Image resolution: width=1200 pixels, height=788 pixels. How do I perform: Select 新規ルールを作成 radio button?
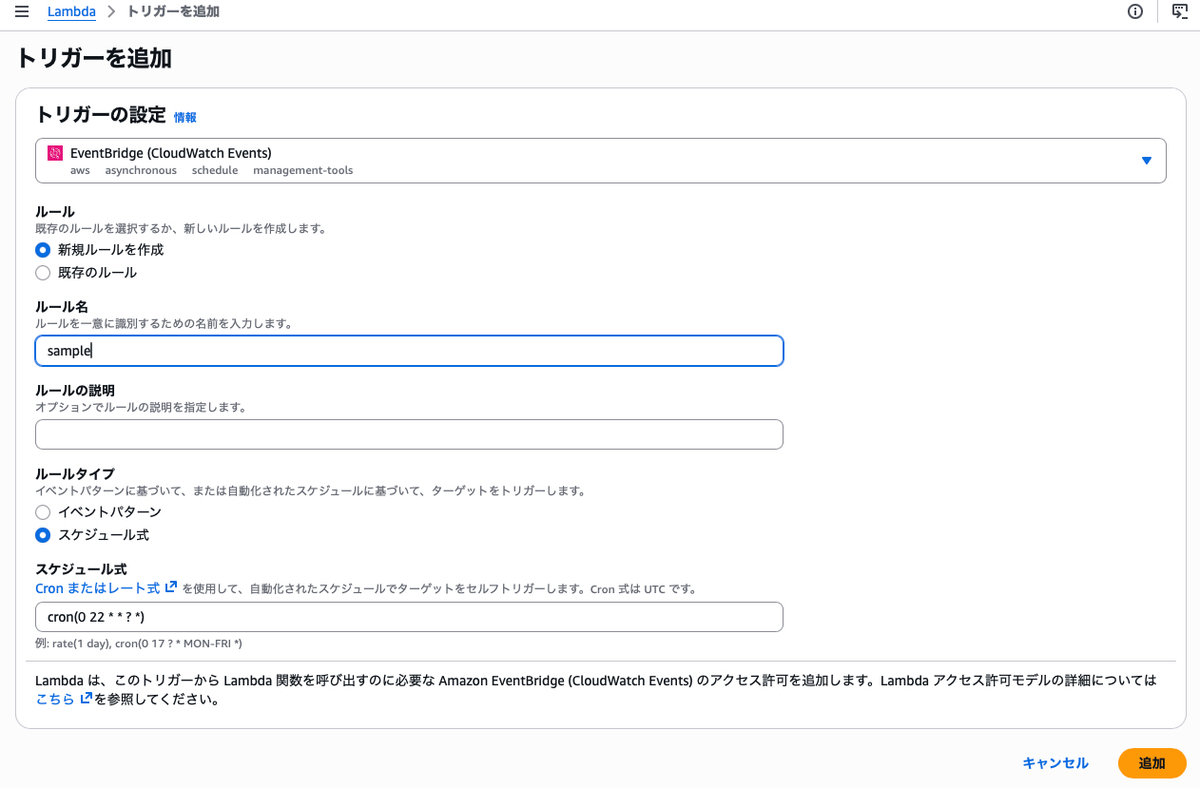[x=43, y=250]
